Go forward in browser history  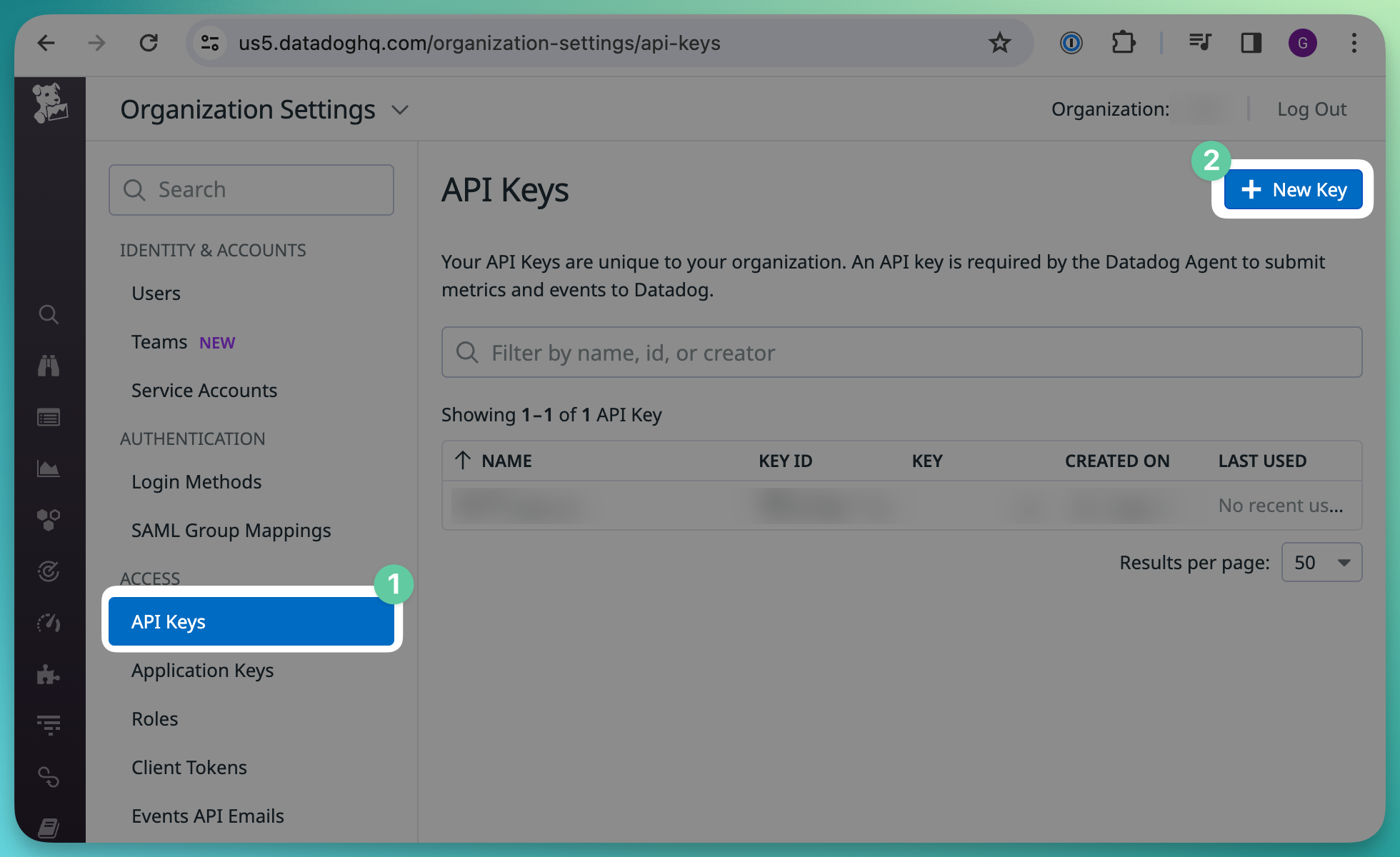click(x=96, y=43)
